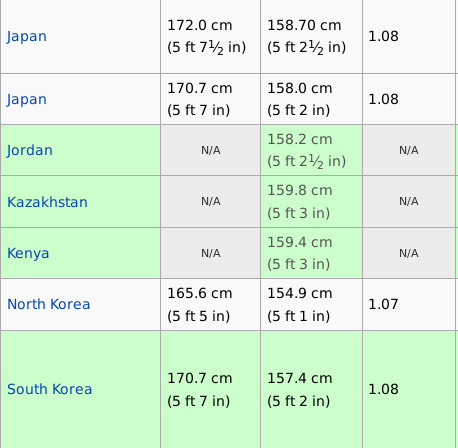Select North Korea's 165.6 cm cell
458x448 pixels.
pos(210,305)
